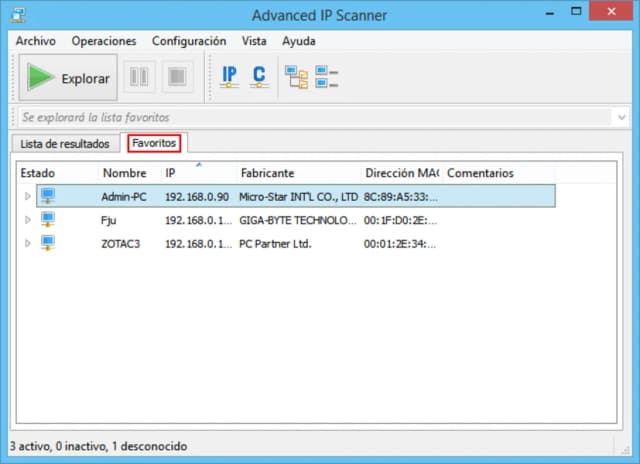Click the C subnet class icon
This screenshot has width=640, height=464.
click(259, 77)
